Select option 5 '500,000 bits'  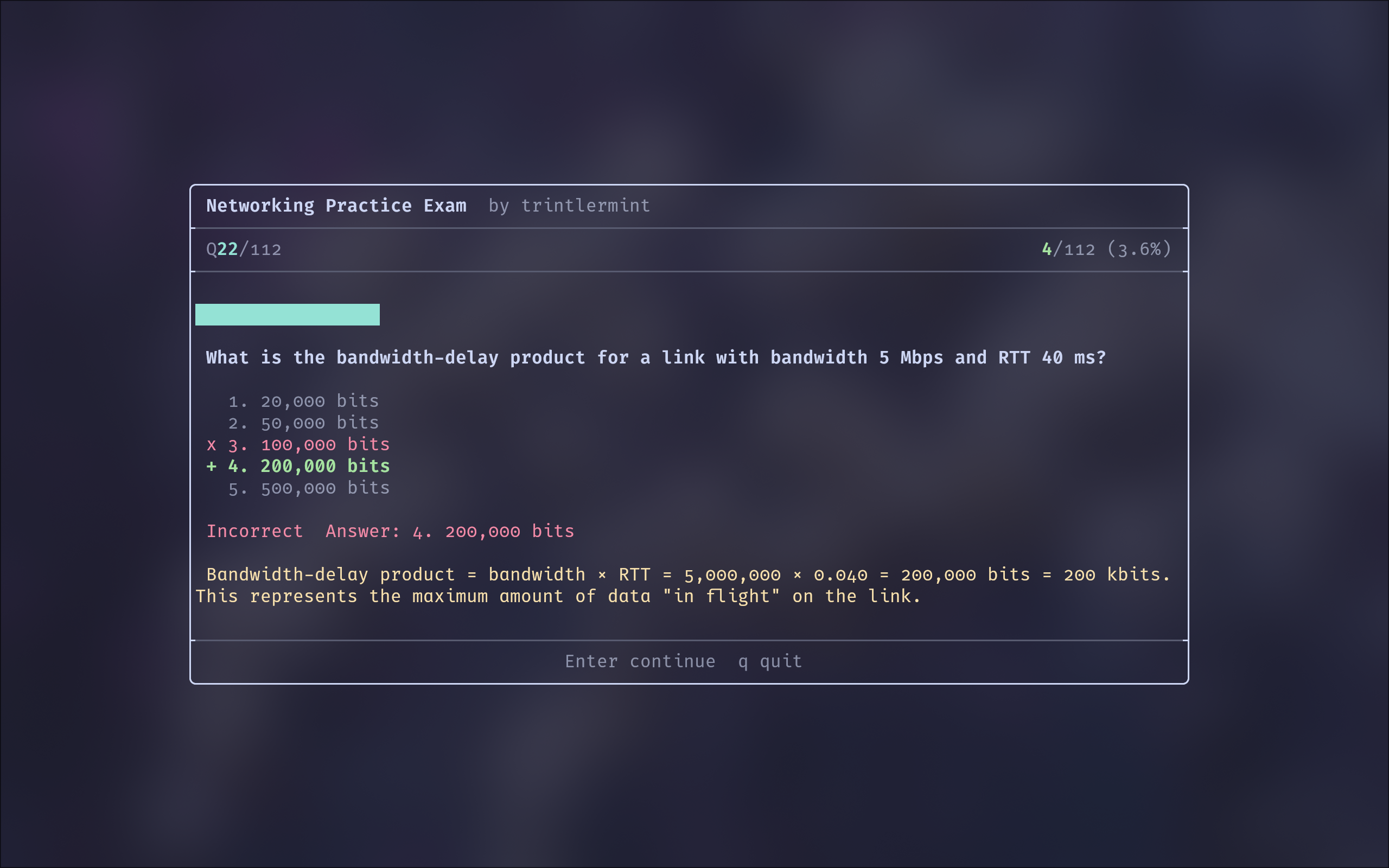click(x=325, y=488)
